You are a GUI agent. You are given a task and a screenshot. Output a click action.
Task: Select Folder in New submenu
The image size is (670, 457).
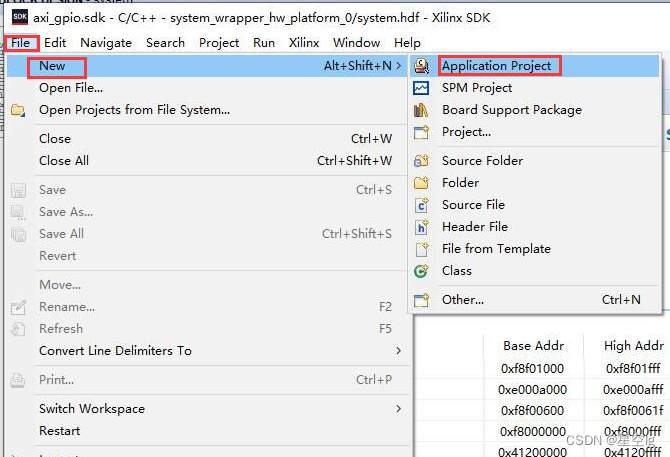pyautogui.click(x=534, y=183)
